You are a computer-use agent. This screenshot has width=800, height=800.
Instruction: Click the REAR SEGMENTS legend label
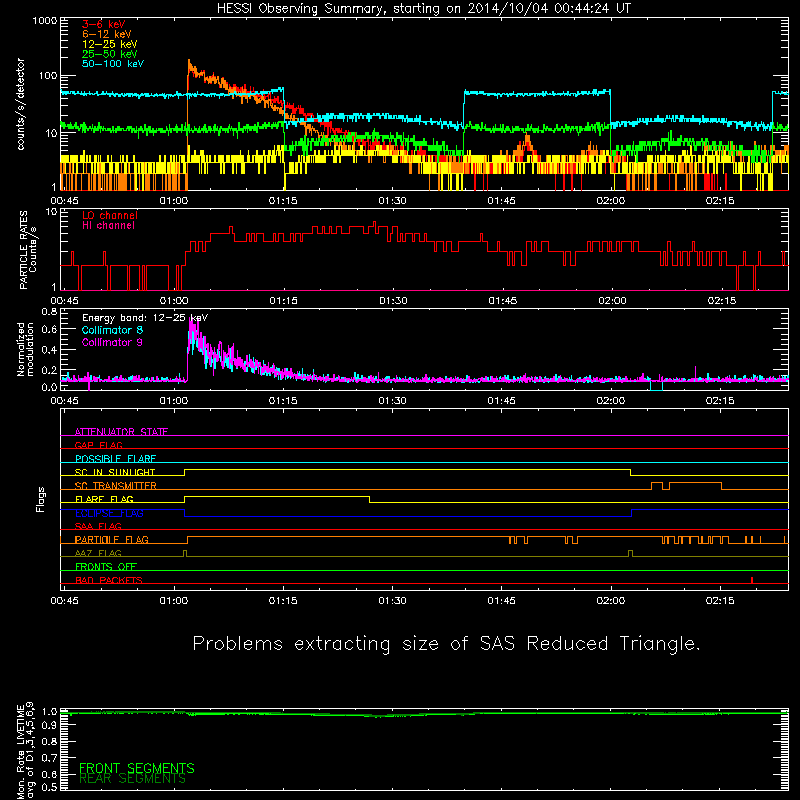coord(132,779)
